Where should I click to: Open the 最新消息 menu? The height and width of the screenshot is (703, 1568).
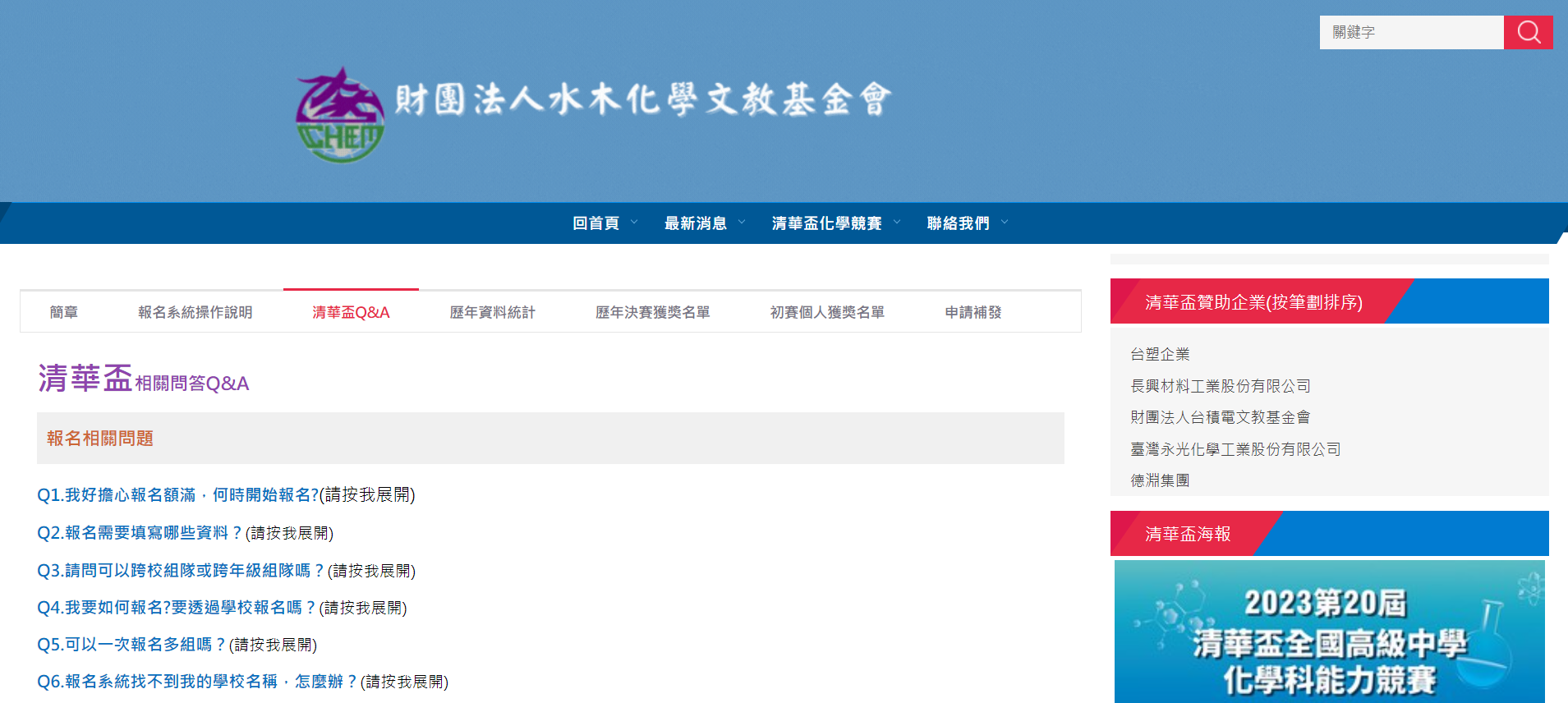click(x=695, y=223)
